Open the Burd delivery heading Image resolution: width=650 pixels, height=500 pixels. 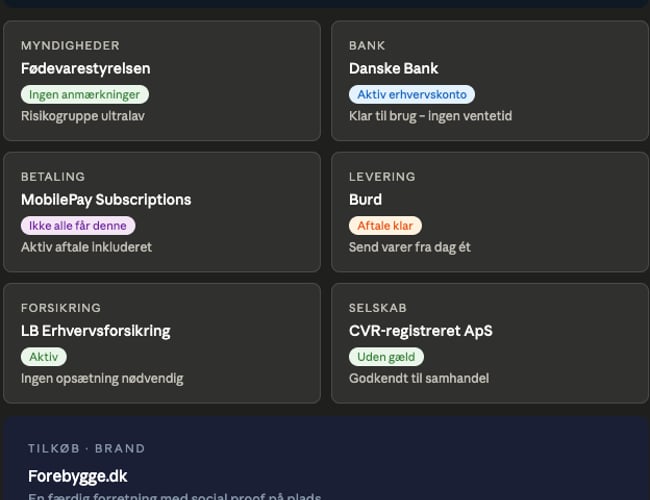click(x=365, y=200)
